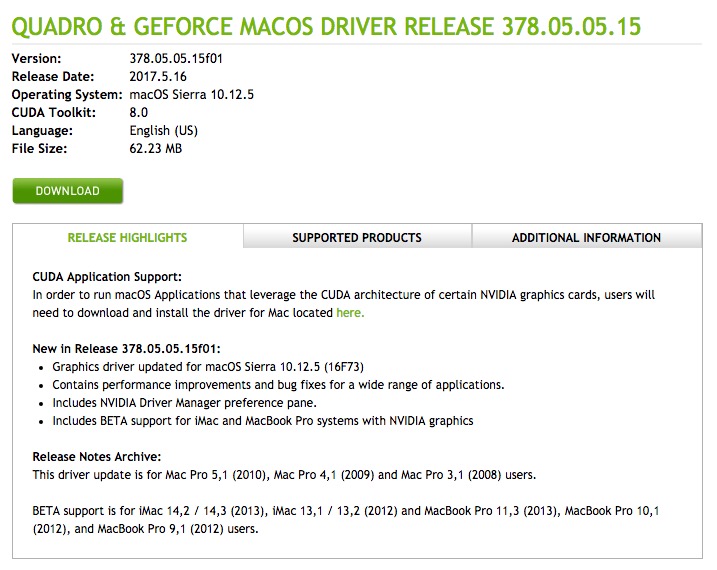Click the English (US) language value
The height and width of the screenshot is (570, 717).
164,131
